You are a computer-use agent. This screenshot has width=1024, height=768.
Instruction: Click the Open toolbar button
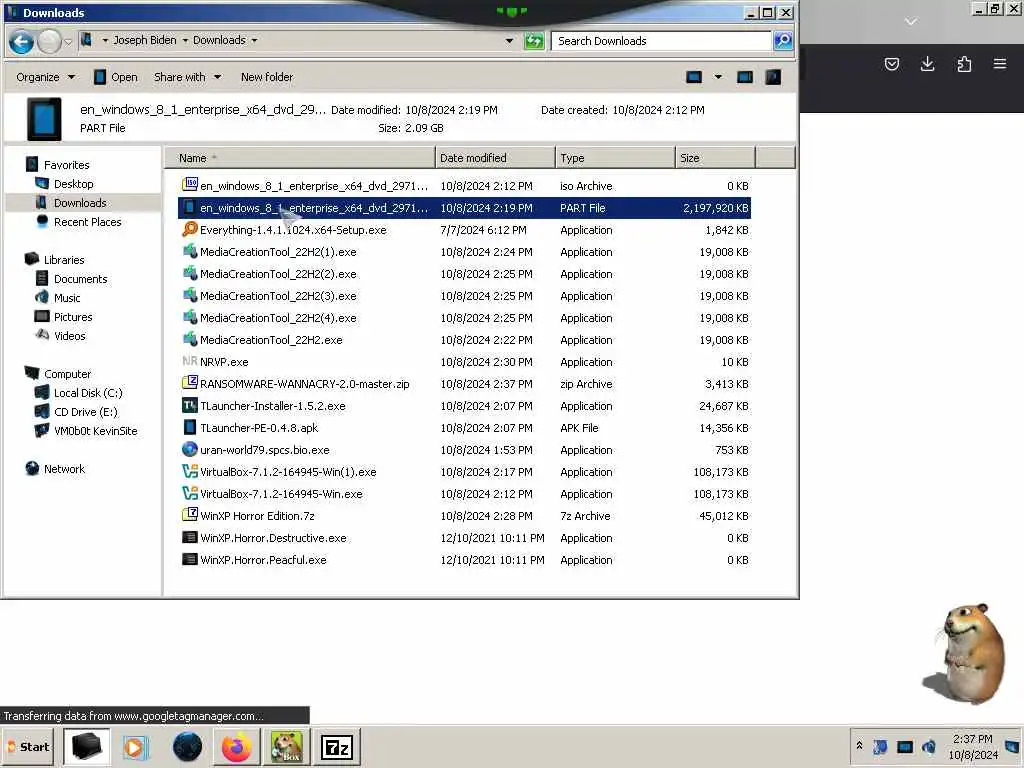pos(116,77)
